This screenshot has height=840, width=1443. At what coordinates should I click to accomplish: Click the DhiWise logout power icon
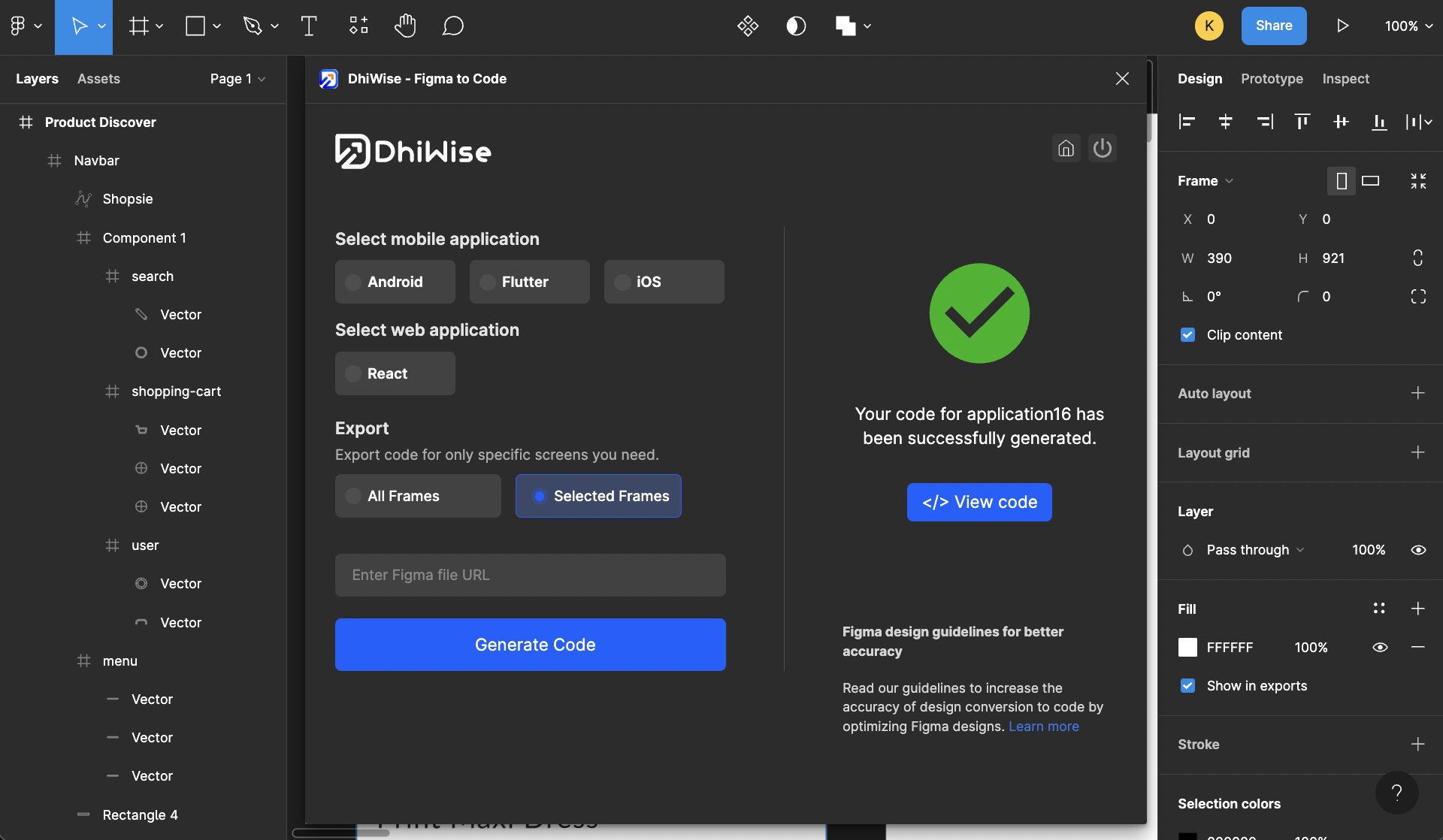[x=1103, y=148]
